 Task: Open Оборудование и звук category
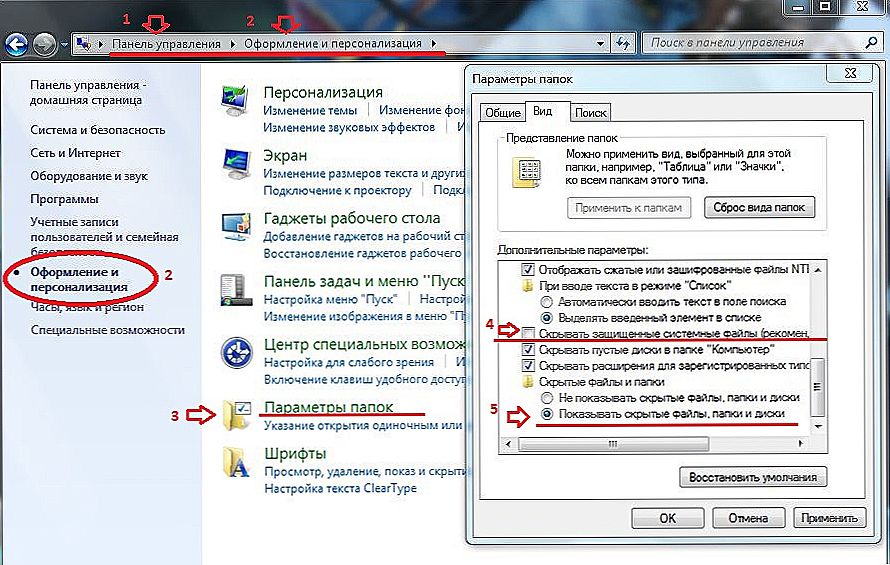click(x=89, y=176)
